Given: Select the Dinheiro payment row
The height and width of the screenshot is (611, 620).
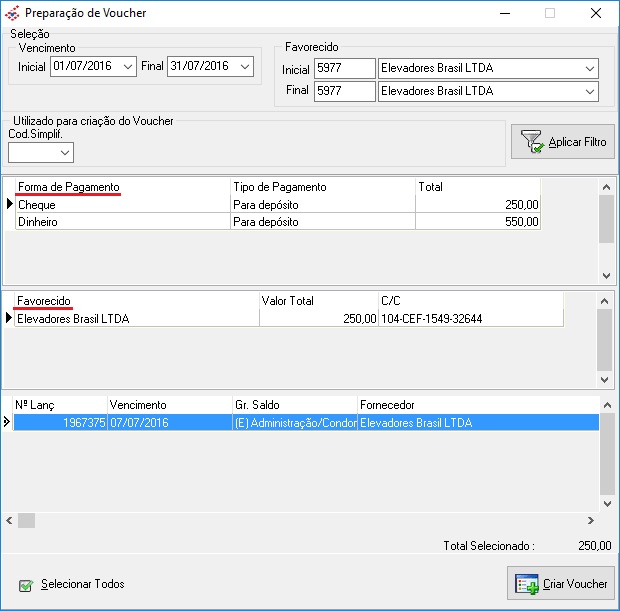Looking at the screenshot, I should [x=120, y=222].
